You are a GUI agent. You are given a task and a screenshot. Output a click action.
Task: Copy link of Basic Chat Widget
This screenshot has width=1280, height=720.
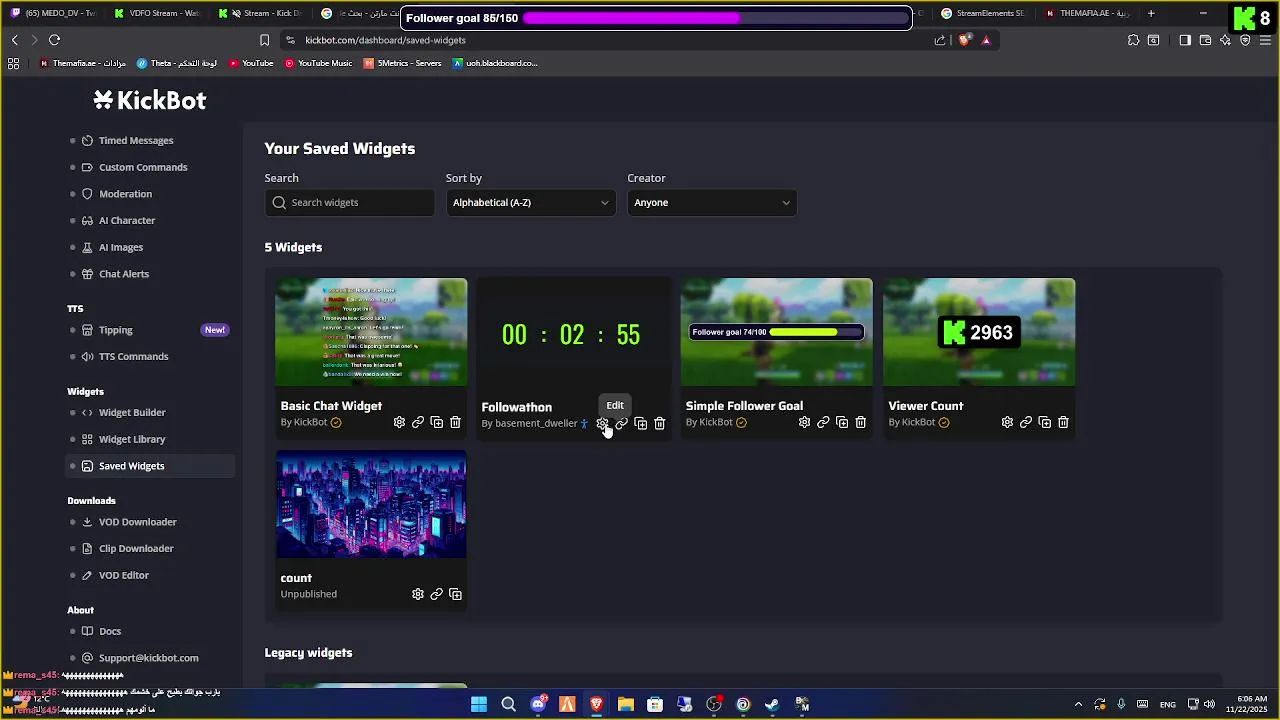pyautogui.click(x=418, y=422)
